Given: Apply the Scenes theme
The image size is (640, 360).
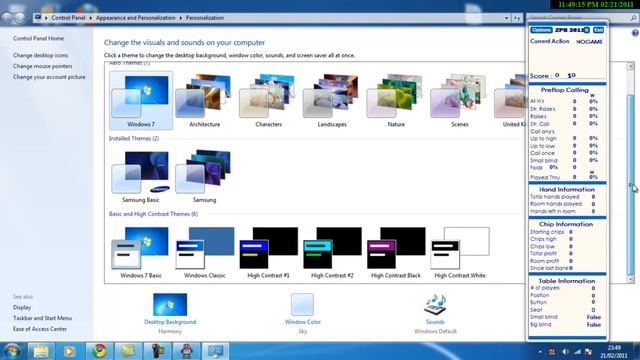Looking at the screenshot, I should click(459, 100).
